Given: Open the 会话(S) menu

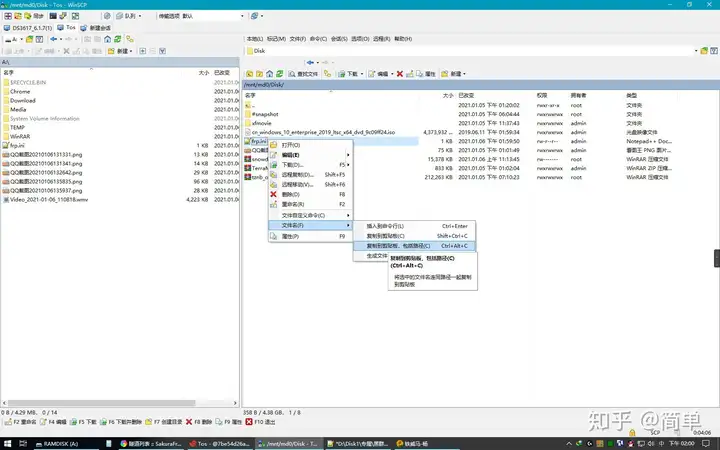Looking at the screenshot, I should coord(339,39).
